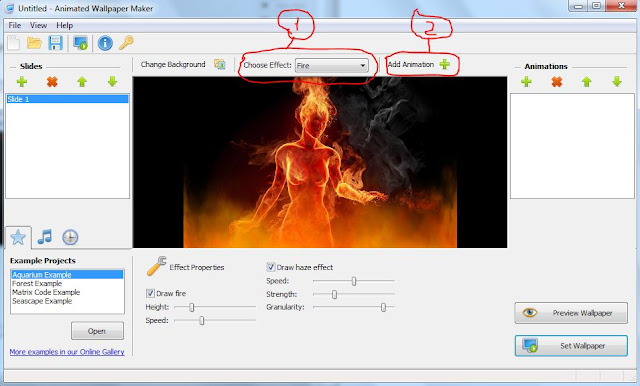Click the Change Background label
Image resolution: width=640 pixels, height=386 pixels.
173,64
